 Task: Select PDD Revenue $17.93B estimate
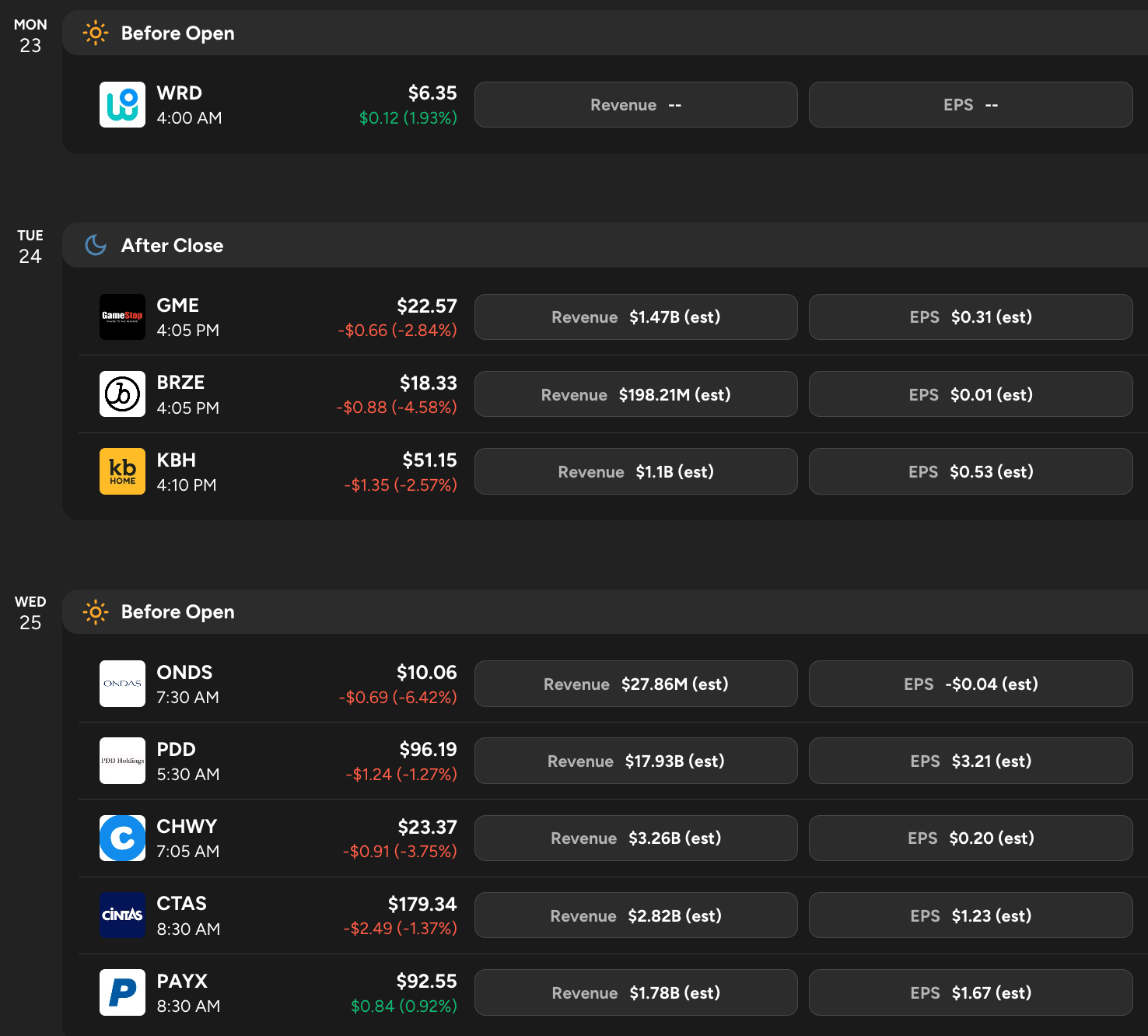tap(636, 761)
